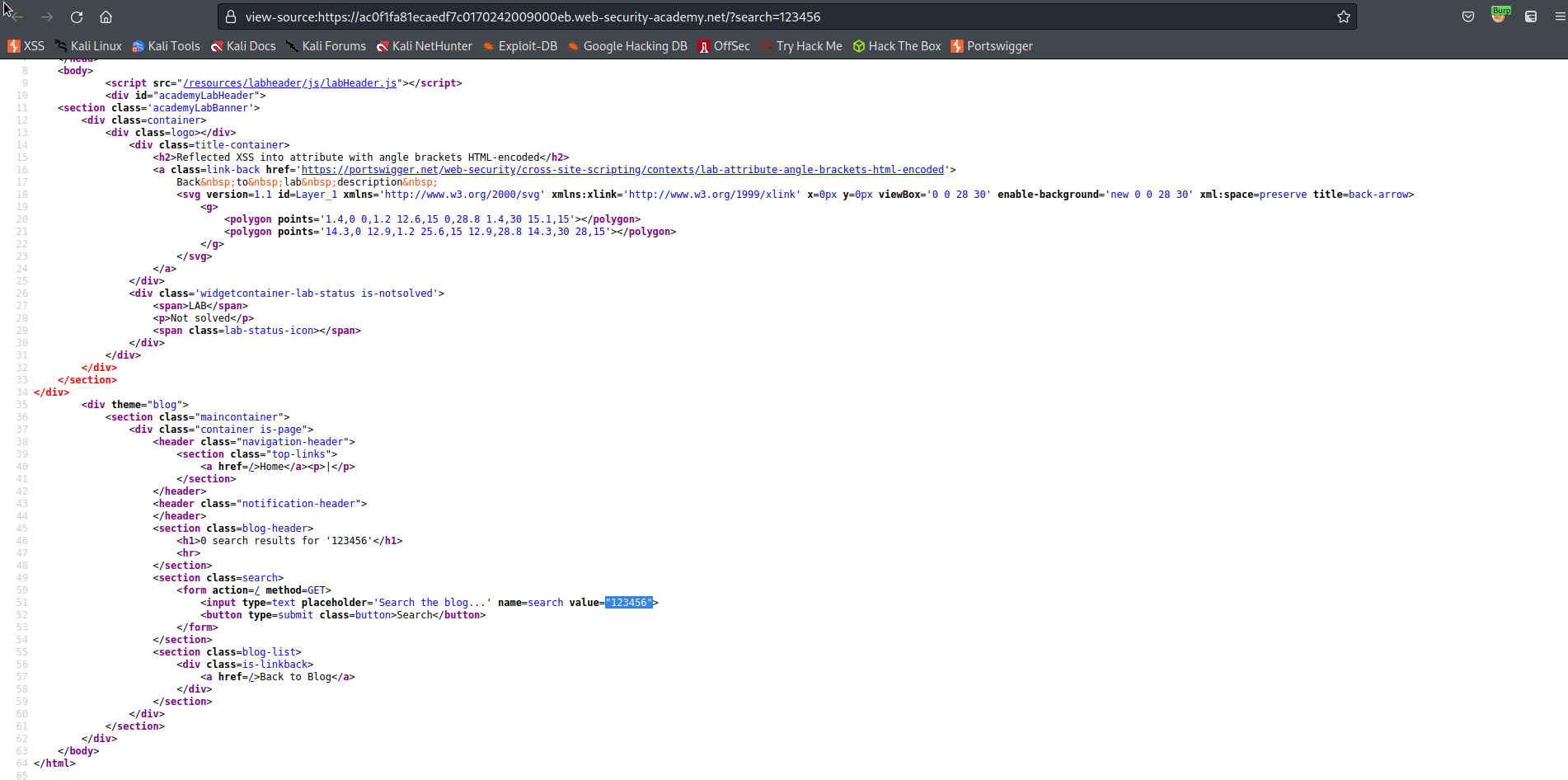This screenshot has height=780, width=1568.
Task: Open the Hack The Box bookmark
Action: click(896, 46)
